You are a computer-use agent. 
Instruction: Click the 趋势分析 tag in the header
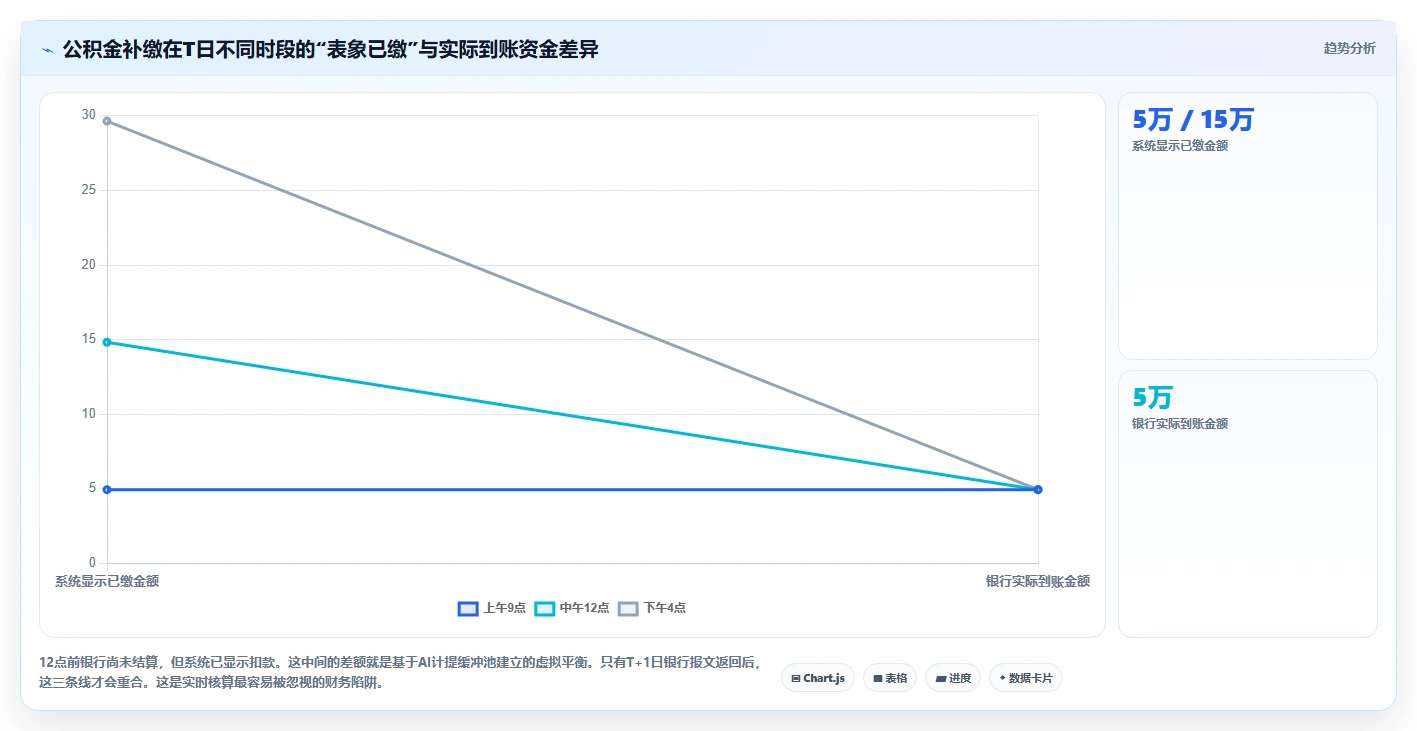tap(1349, 48)
